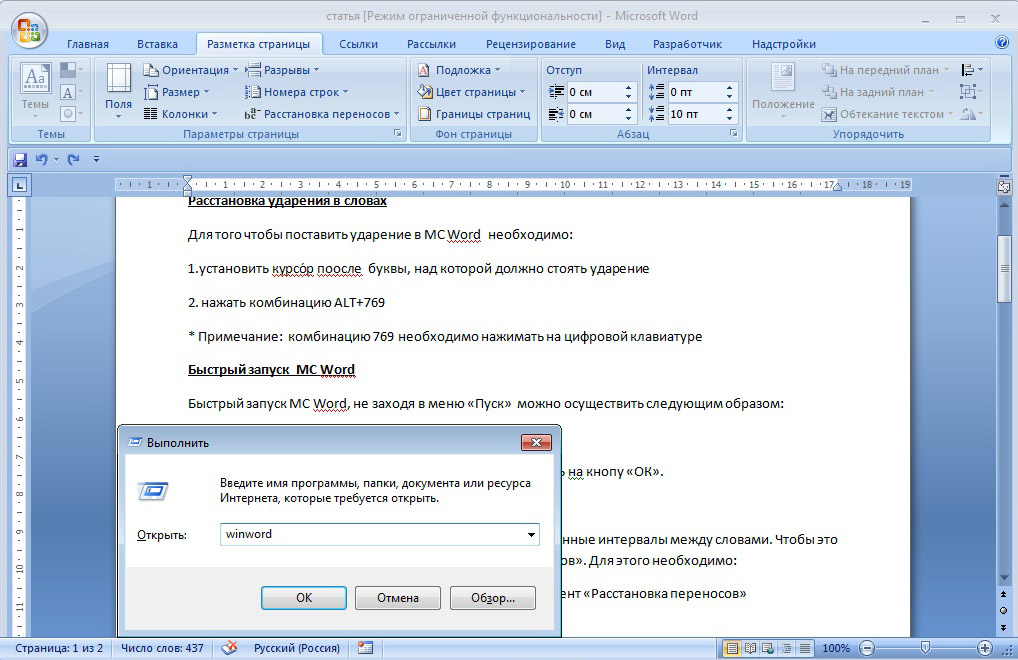Expand the Разрывы breaks dropdown
This screenshot has height=660, width=1018.
pos(282,69)
